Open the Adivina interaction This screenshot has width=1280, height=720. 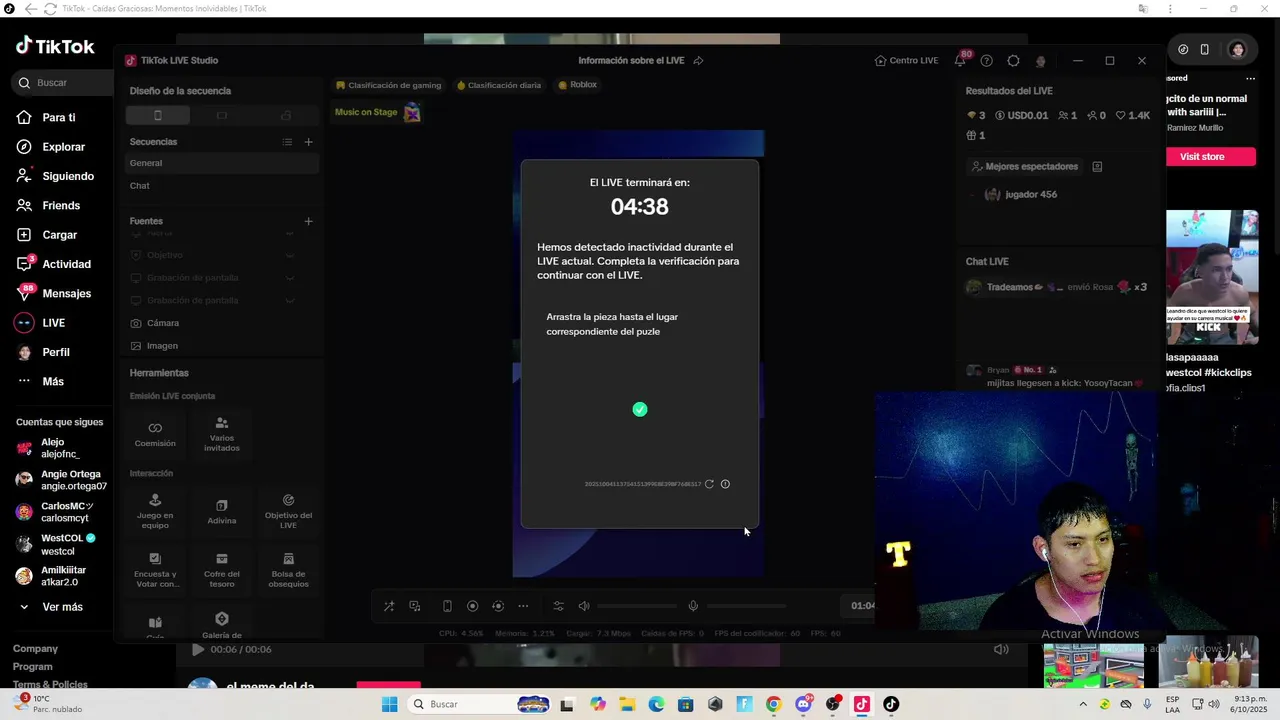(222, 511)
